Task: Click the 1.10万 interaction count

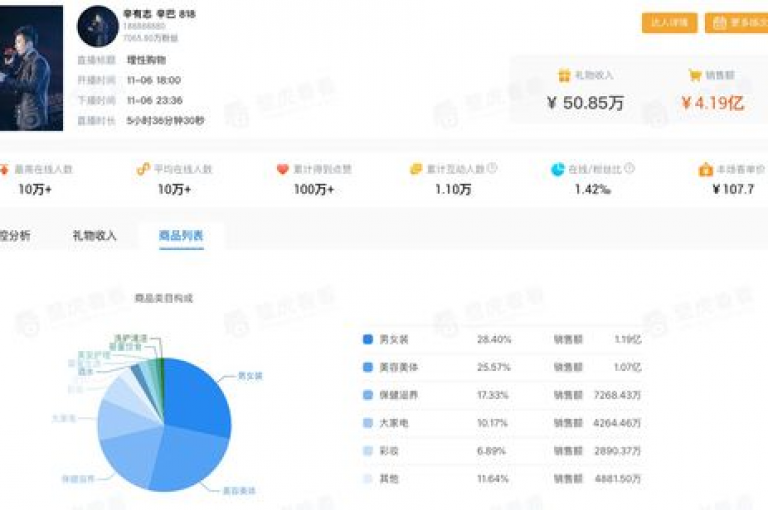Action: (453, 189)
